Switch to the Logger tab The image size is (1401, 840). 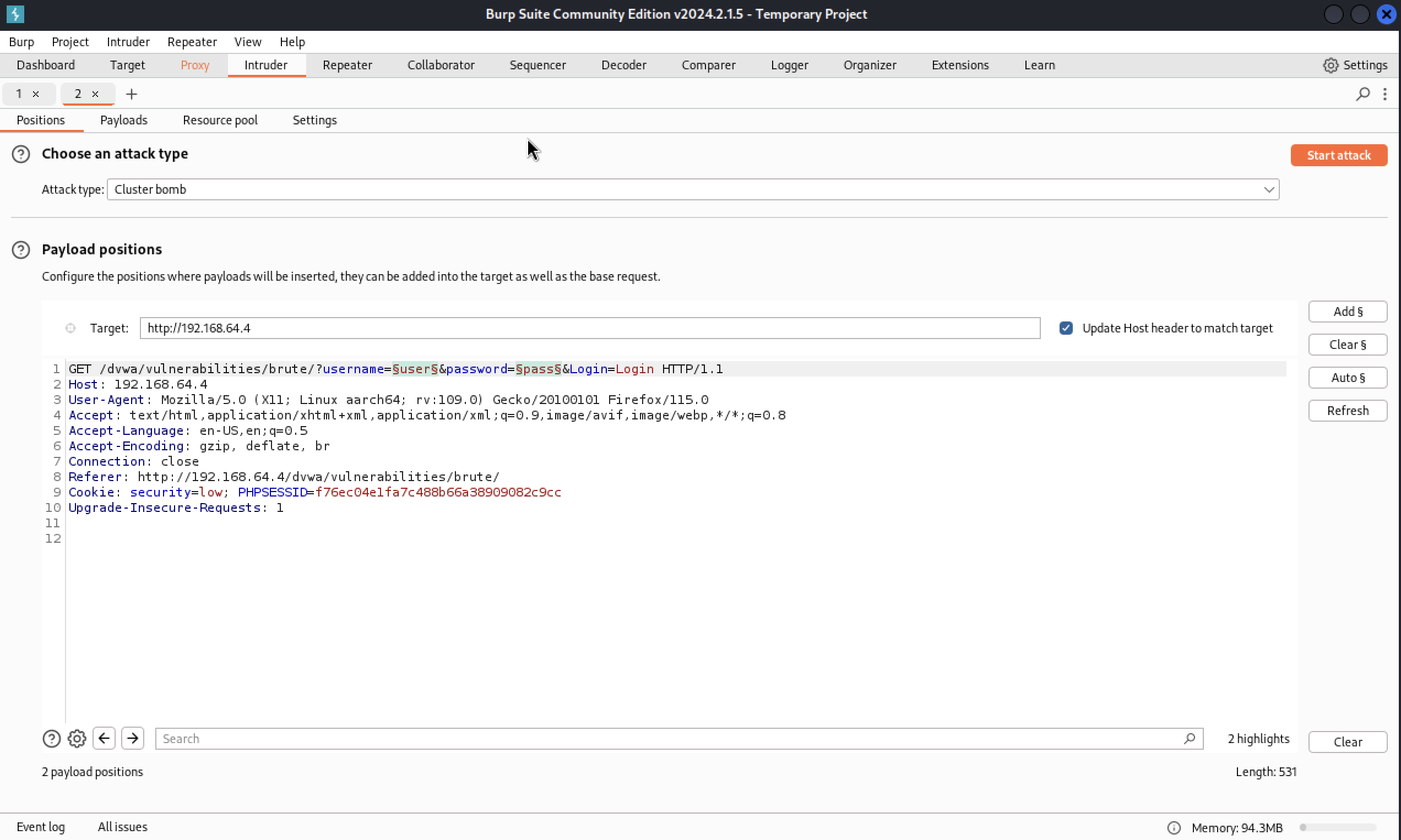[x=789, y=65]
